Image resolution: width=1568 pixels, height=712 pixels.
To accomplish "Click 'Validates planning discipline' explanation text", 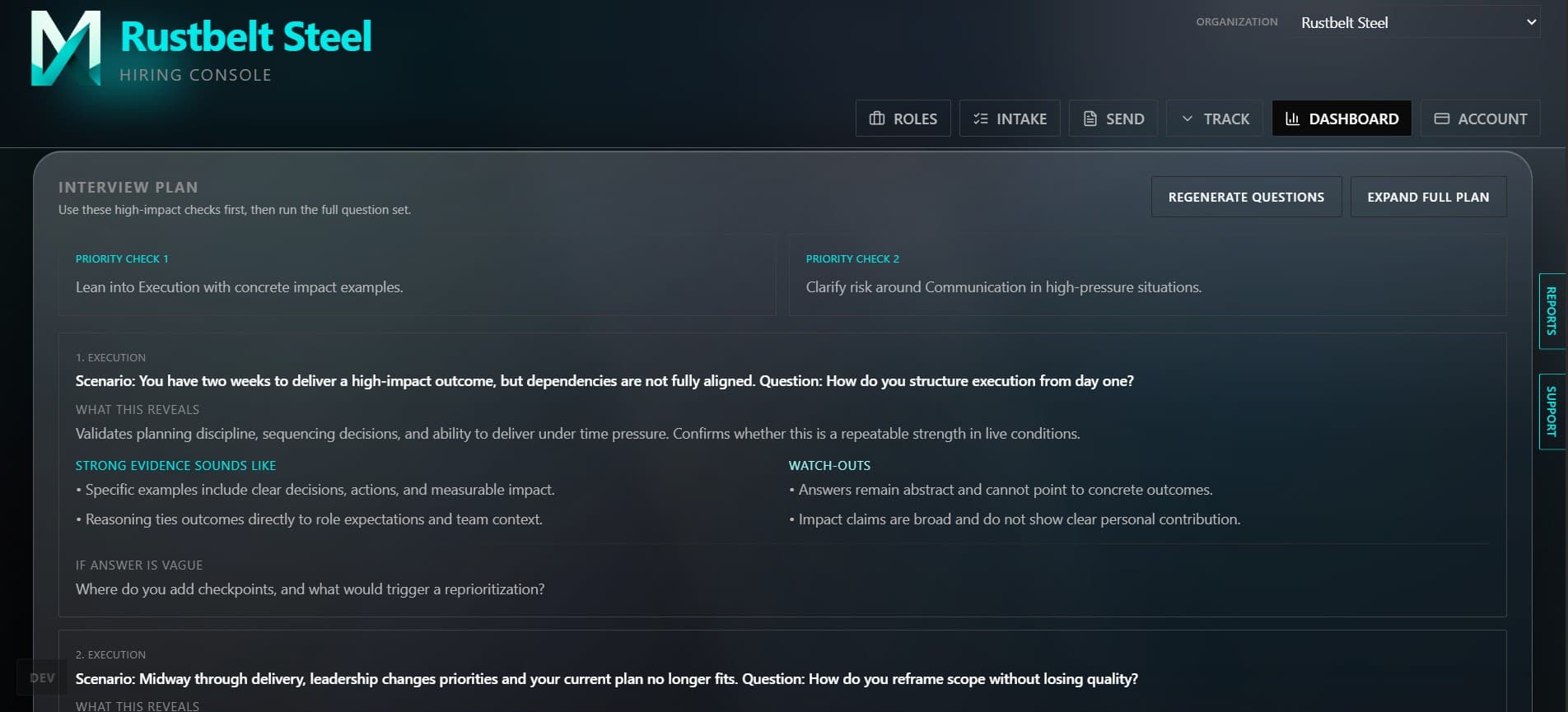I will tap(578, 434).
